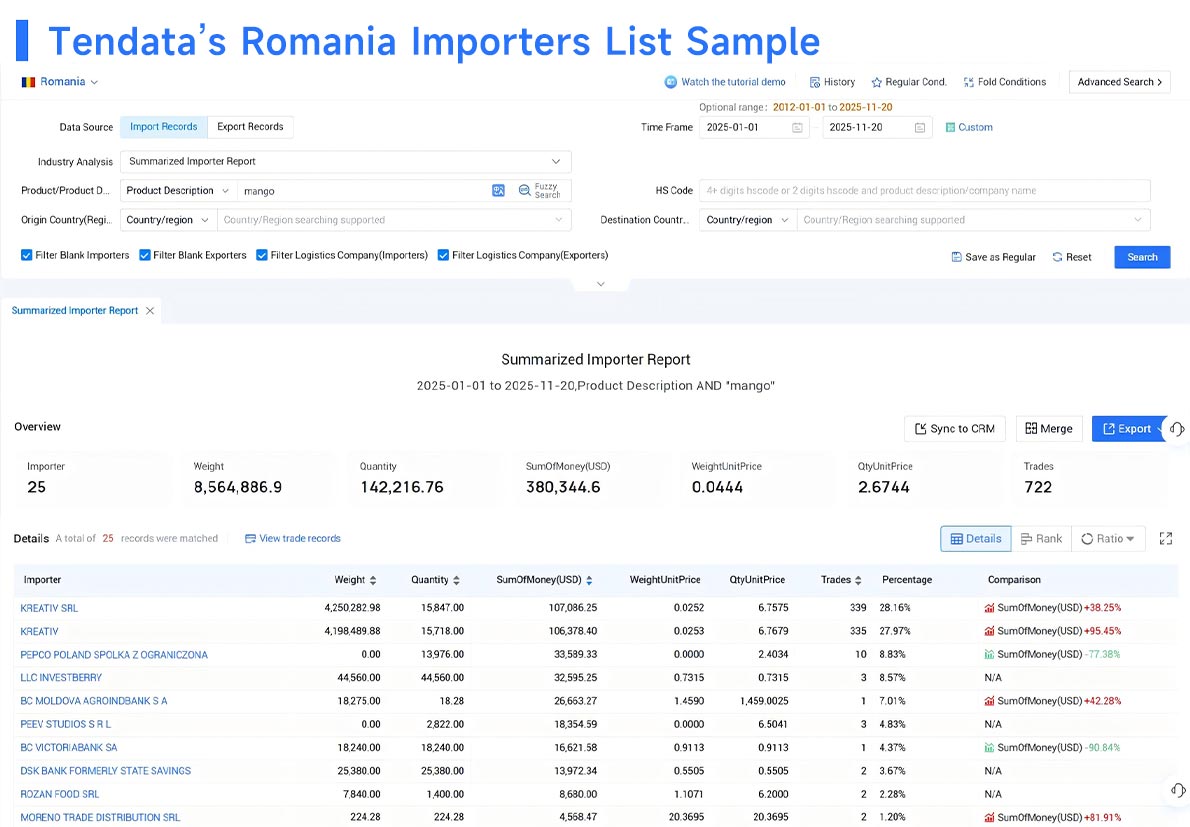1190x827 pixels.
Task: Open importer BC MOLDOVA AGROINDBANK S A
Action: (x=94, y=701)
